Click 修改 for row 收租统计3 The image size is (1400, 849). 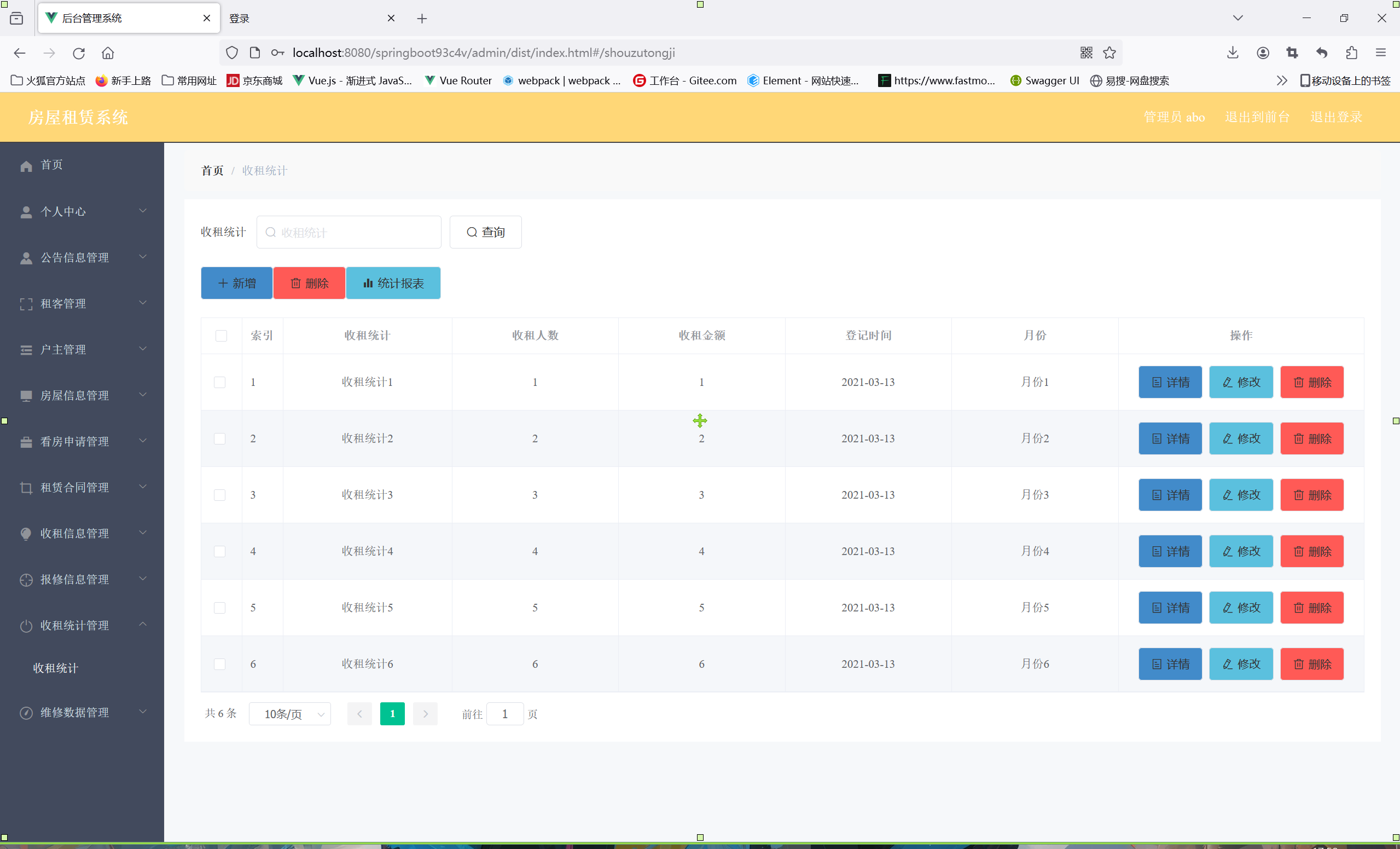coord(1241,495)
